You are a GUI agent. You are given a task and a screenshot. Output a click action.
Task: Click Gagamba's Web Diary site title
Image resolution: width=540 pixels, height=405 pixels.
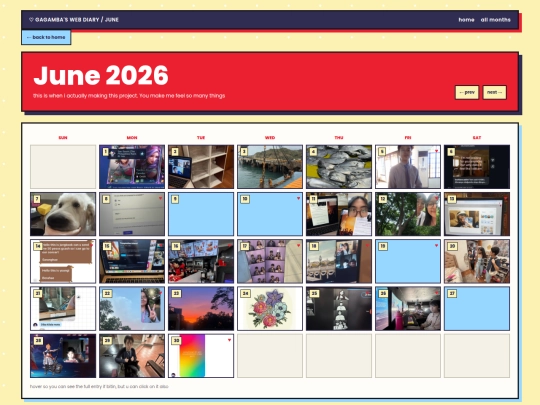tap(74, 20)
